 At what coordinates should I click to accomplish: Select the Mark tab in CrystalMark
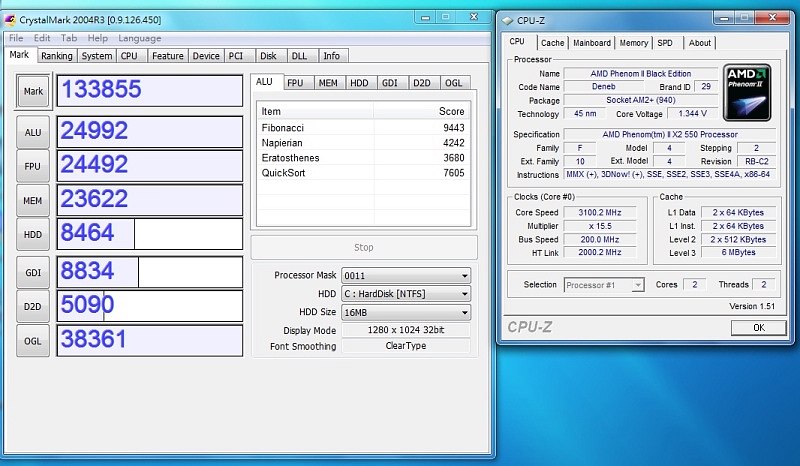19,55
